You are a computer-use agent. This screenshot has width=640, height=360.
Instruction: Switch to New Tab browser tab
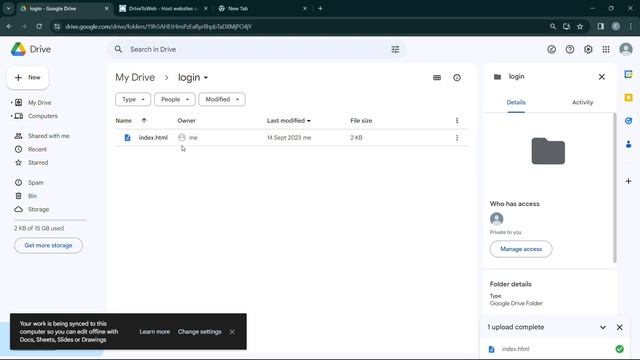[x=263, y=8]
